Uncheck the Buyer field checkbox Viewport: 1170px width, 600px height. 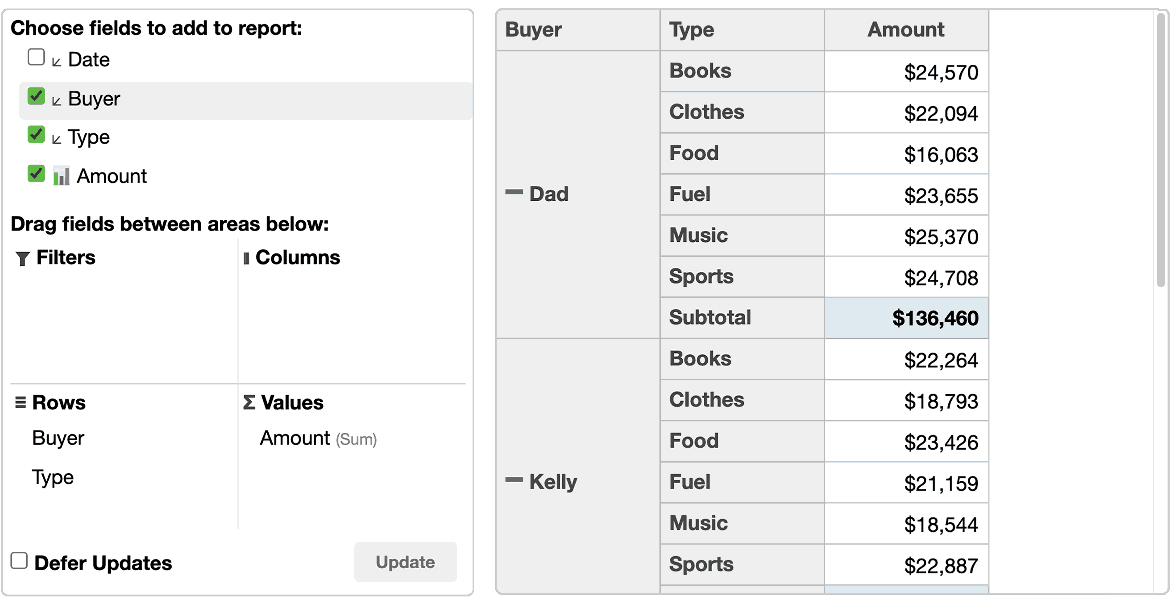click(x=36, y=96)
